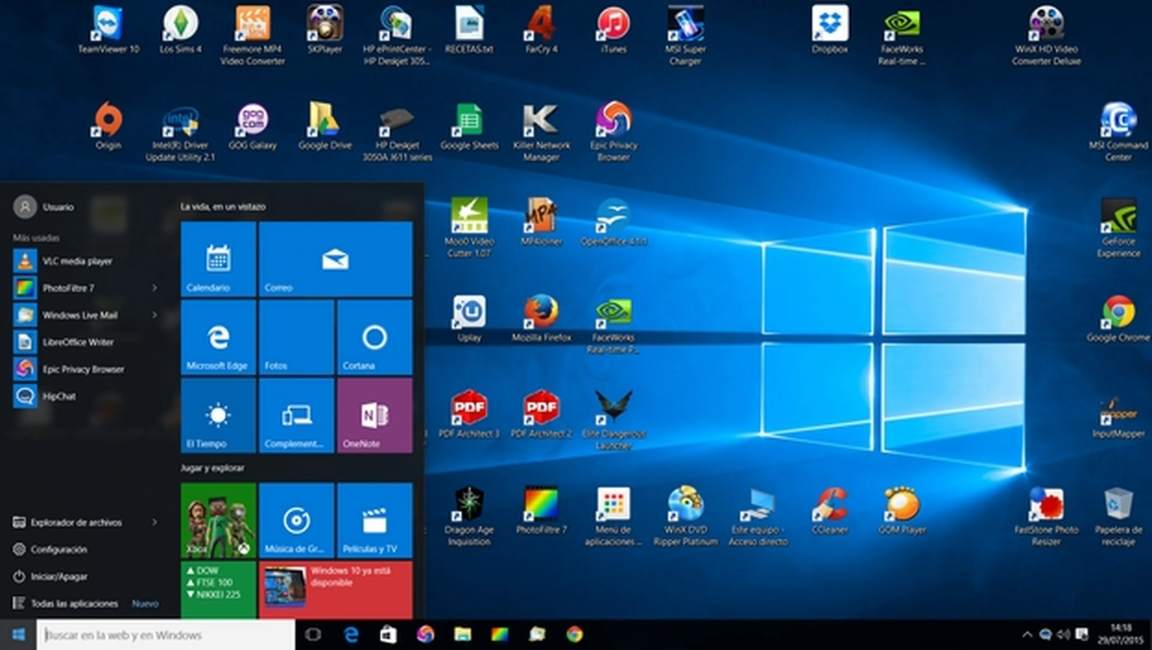Open the Dropbox desktop icon

coord(830,25)
